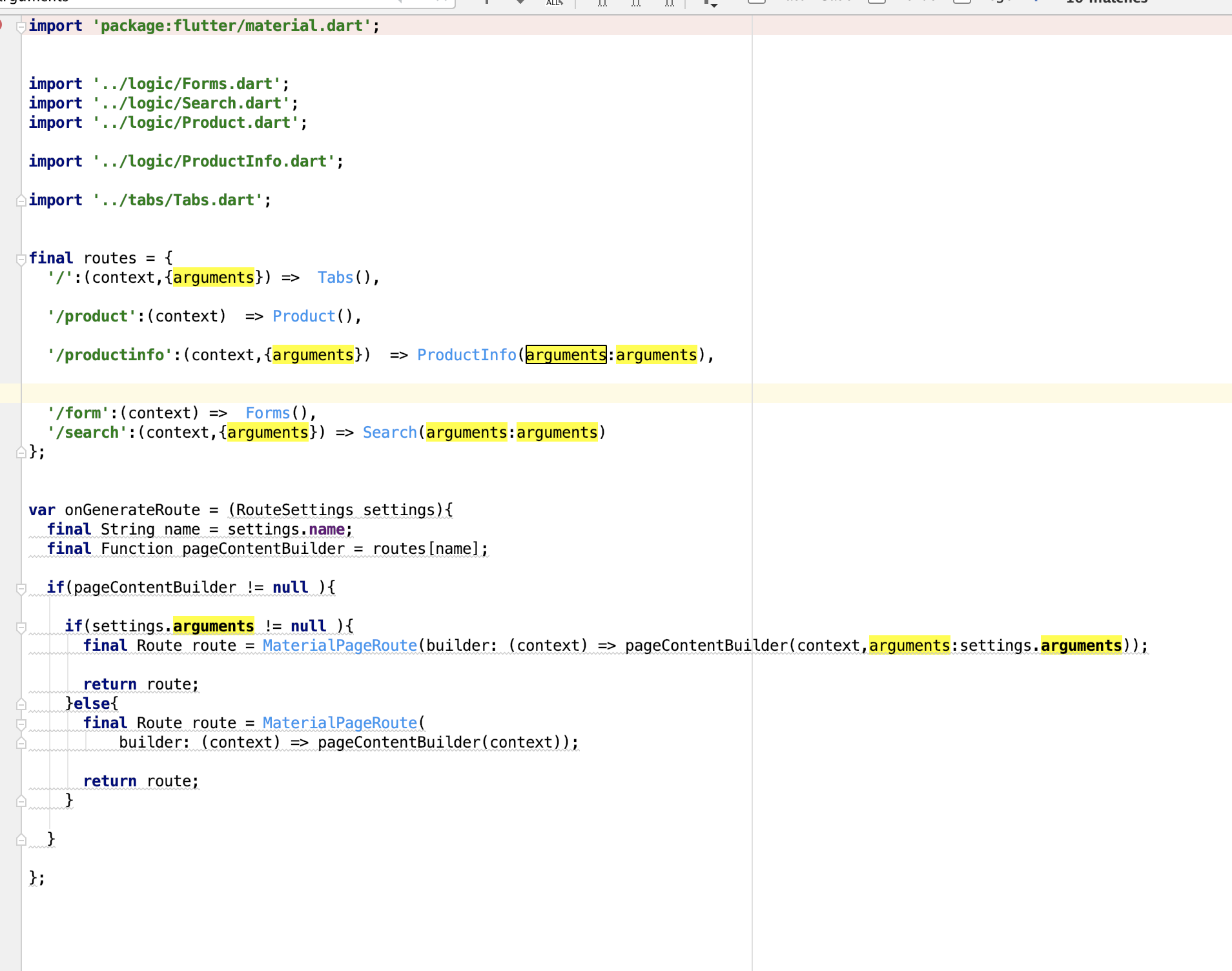The height and width of the screenshot is (971, 1232).
Task: Click the Tabs class reference in routes
Action: tap(335, 278)
